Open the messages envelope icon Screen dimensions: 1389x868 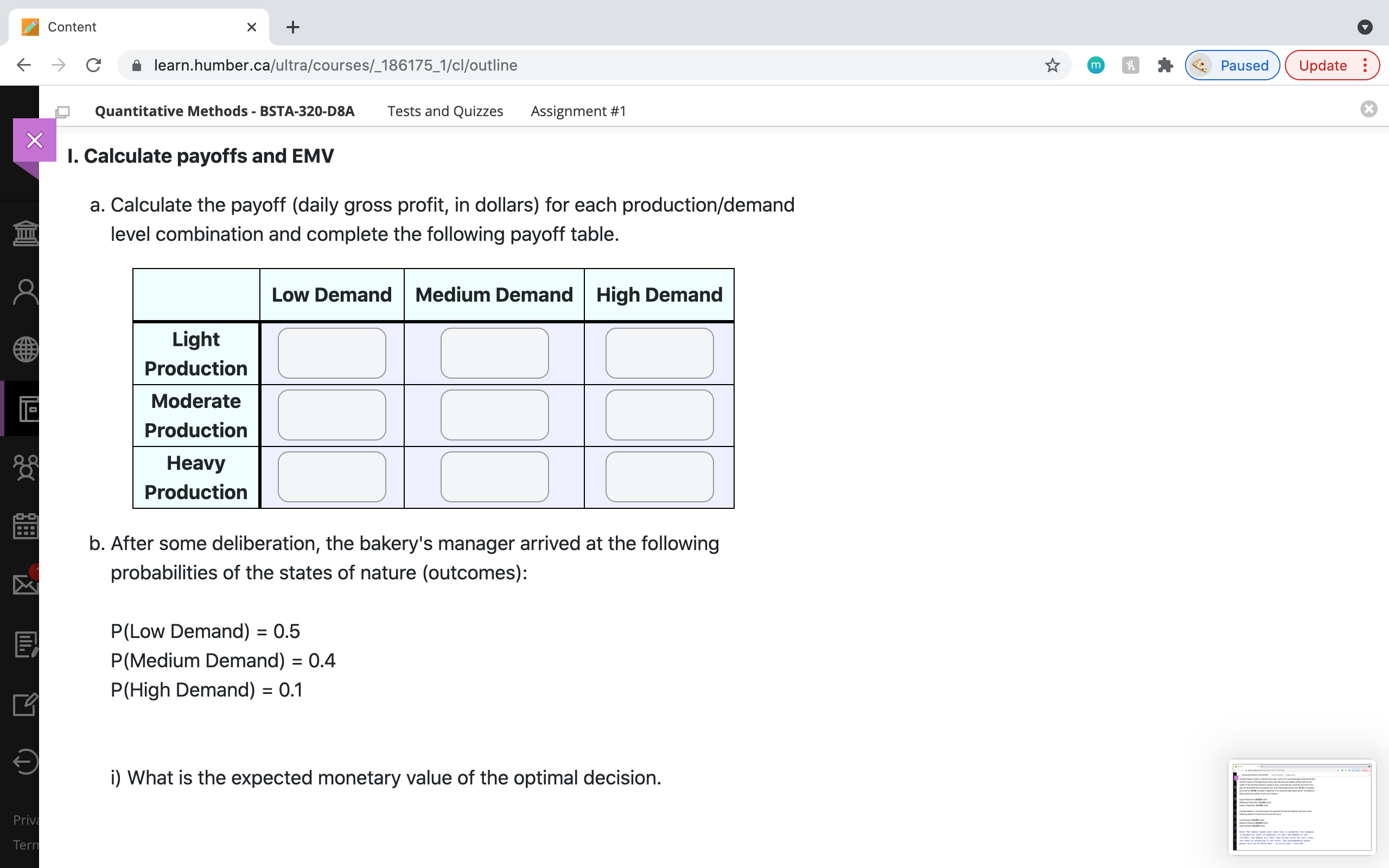[26, 584]
